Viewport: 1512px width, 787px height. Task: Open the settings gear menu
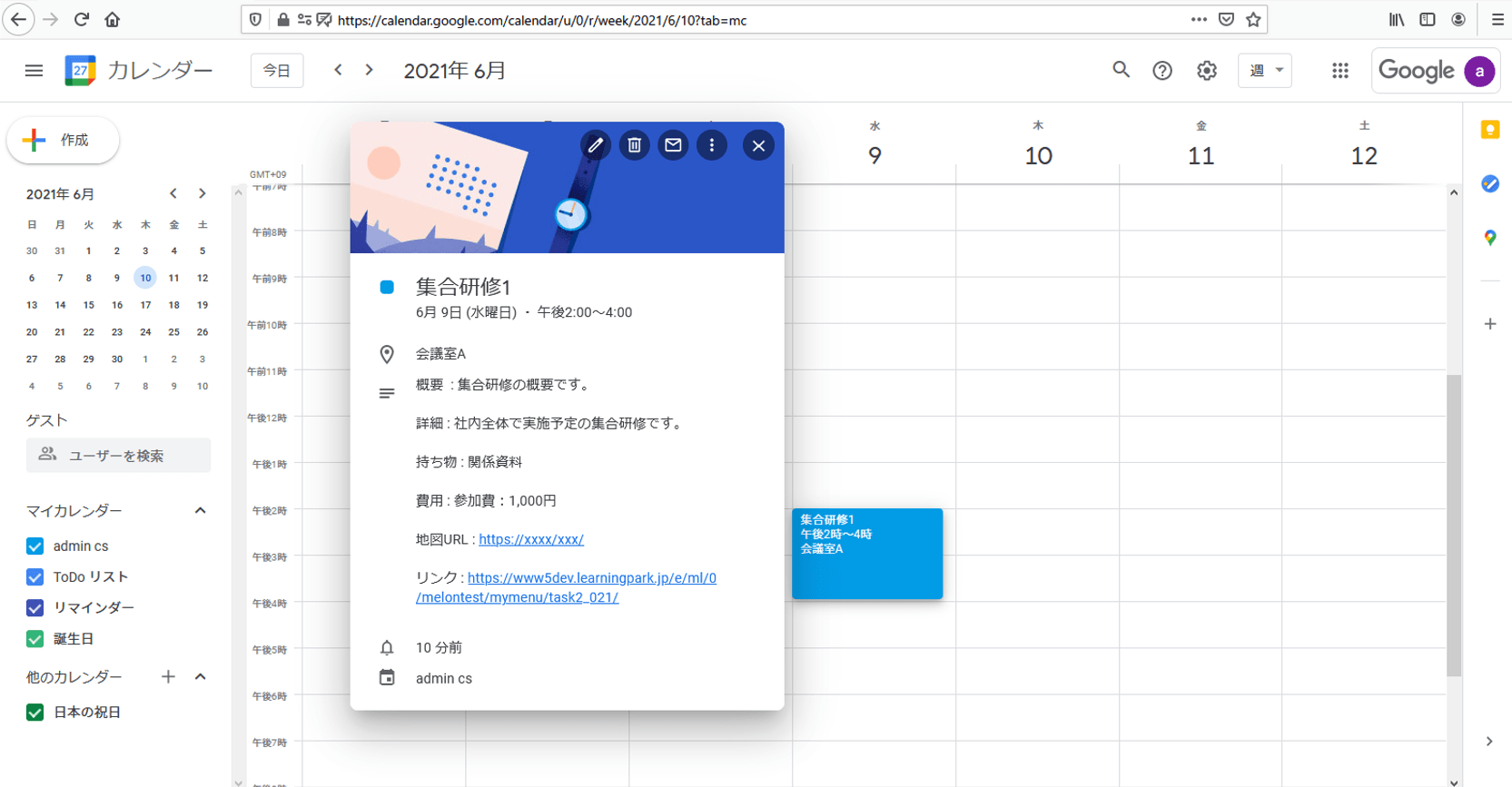point(1206,71)
